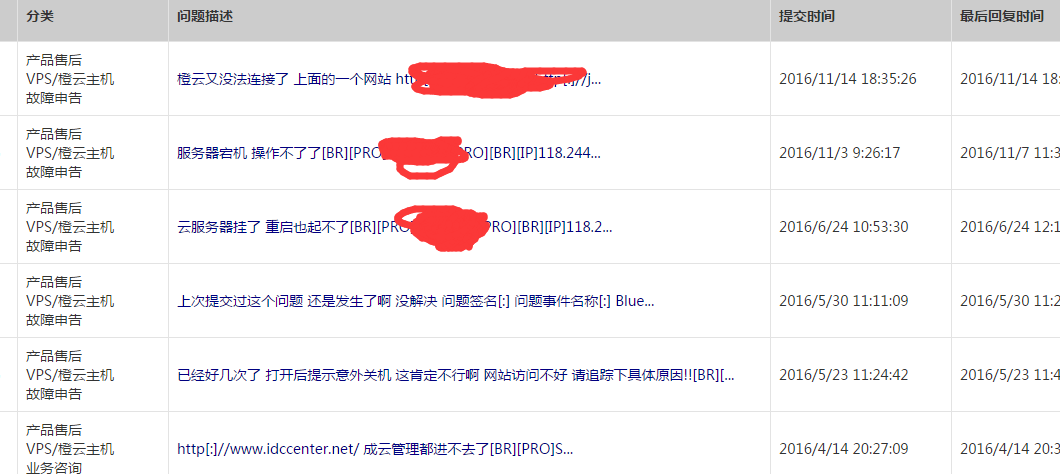Open ticket 已经好几次了 打开后提示意外关机

pos(456,375)
